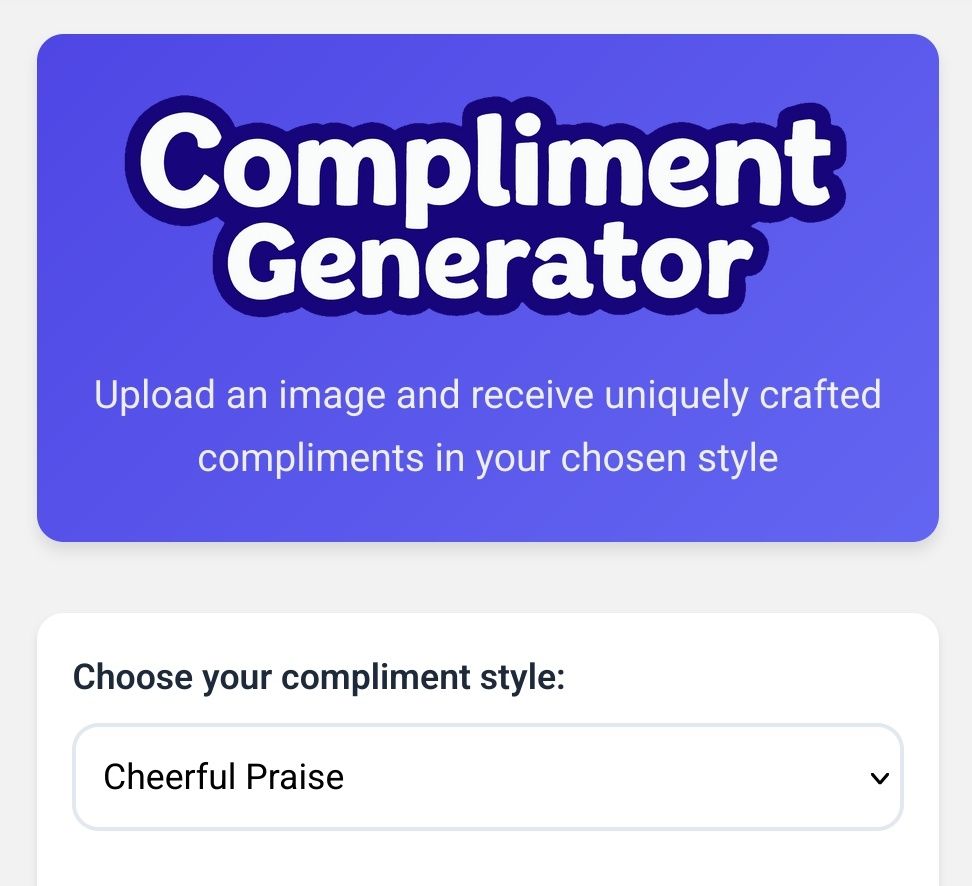
Task: Click the top edge of the style card
Action: point(487,616)
